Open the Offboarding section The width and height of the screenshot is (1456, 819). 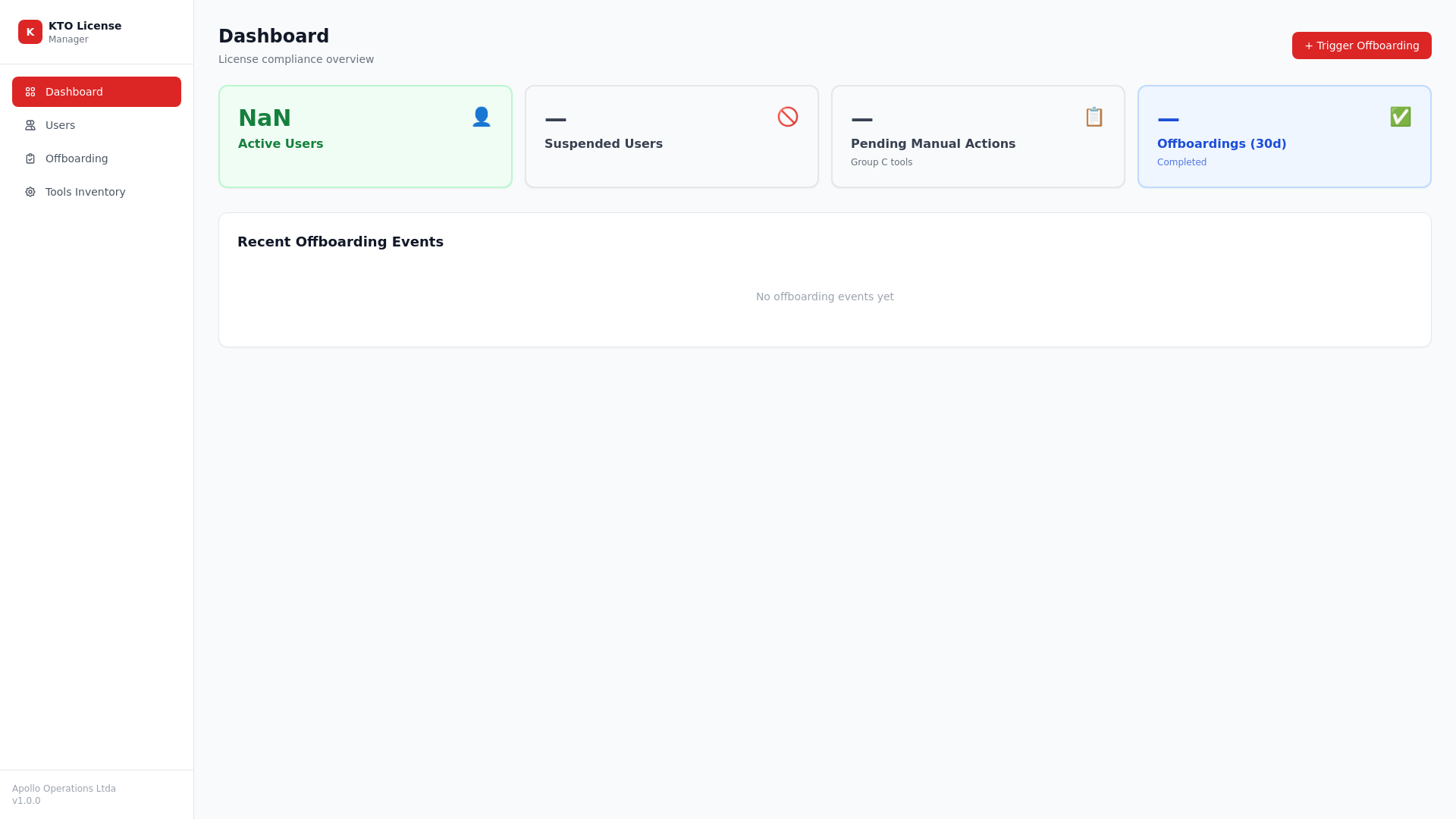tap(96, 158)
